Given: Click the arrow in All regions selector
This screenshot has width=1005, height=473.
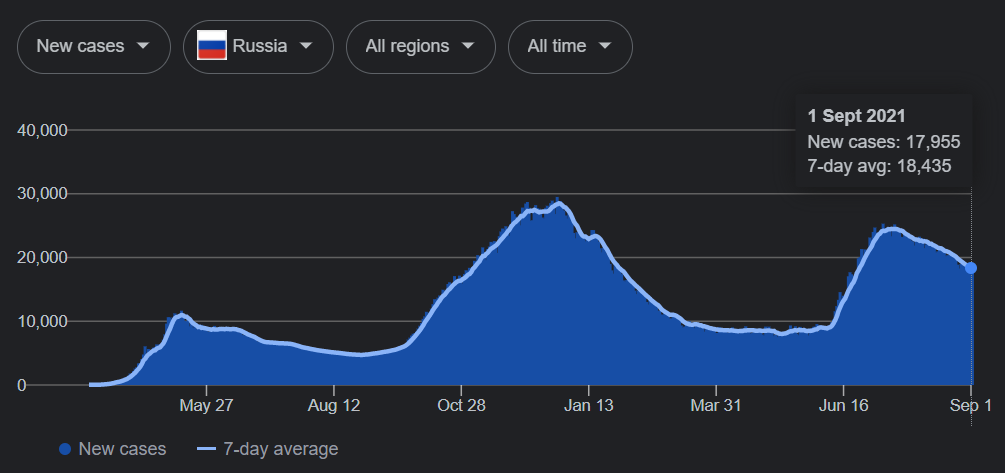Looking at the screenshot, I should point(468,46).
